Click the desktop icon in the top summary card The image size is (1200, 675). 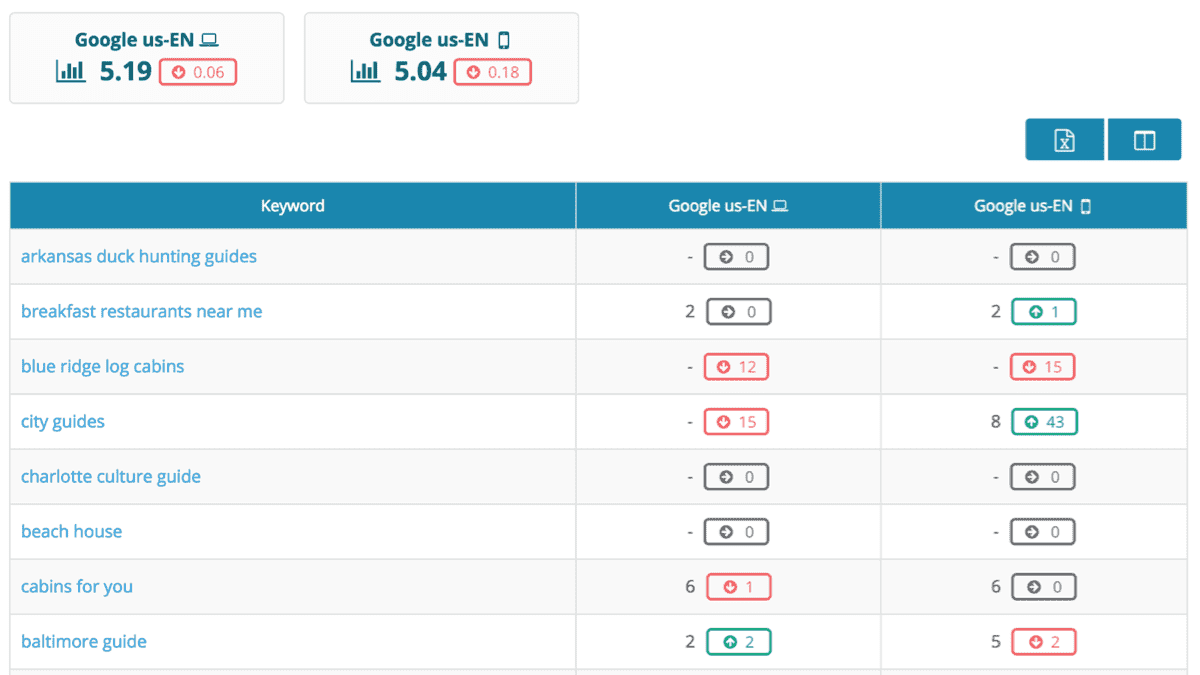coord(209,41)
